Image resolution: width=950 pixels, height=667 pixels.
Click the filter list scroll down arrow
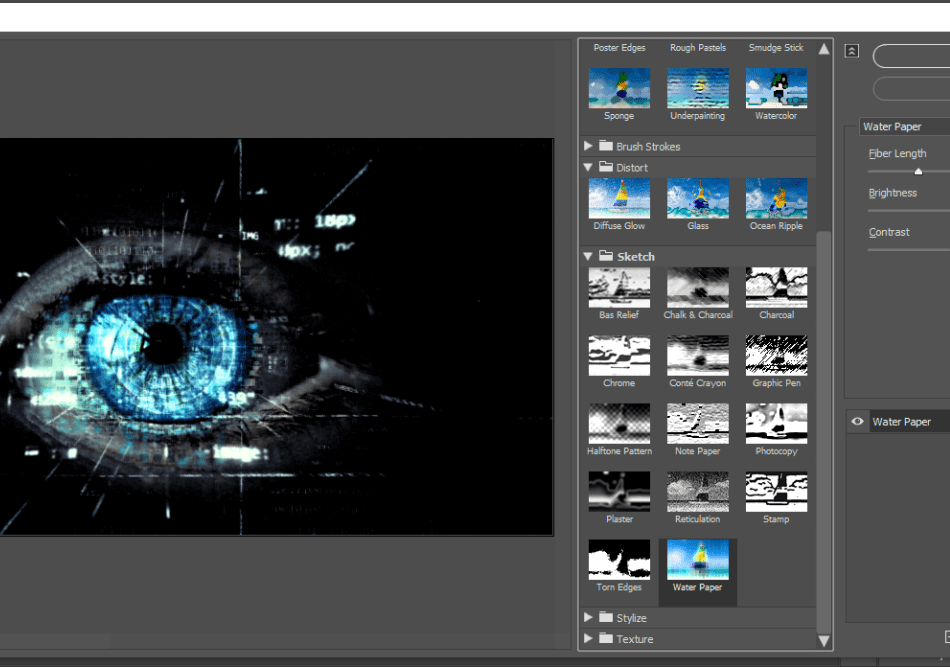click(824, 640)
